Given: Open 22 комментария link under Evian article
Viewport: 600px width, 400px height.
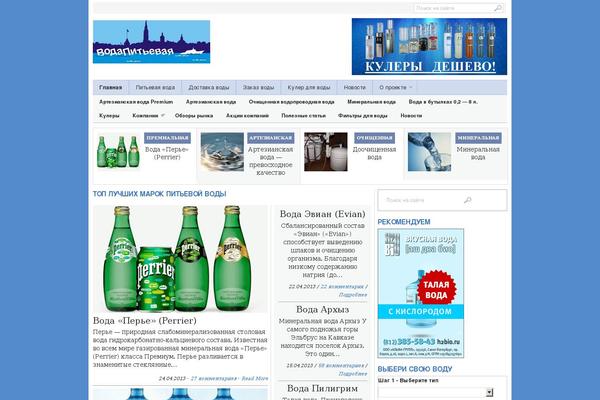Looking at the screenshot, I should click(x=342, y=286).
